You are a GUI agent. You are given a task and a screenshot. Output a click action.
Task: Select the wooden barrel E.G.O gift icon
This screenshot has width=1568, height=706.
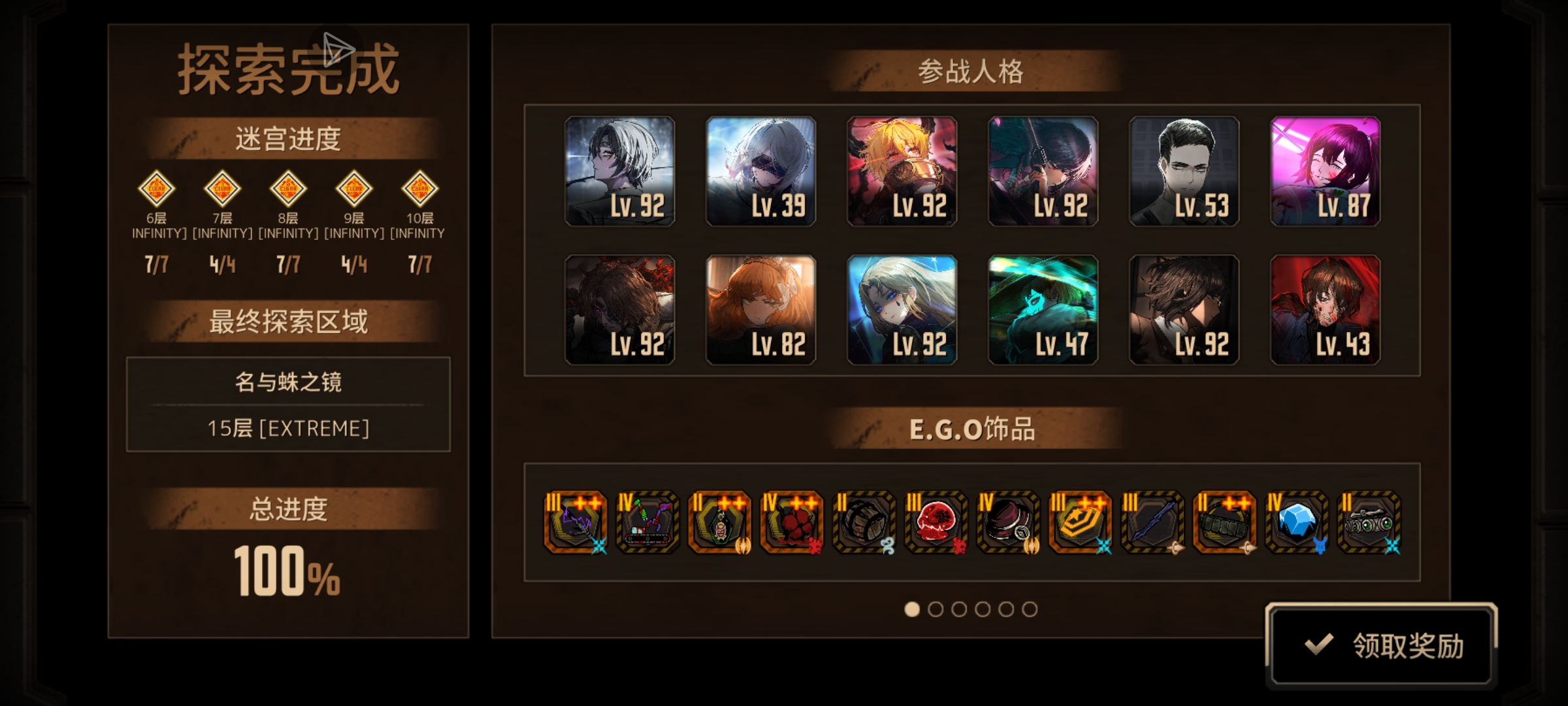tap(864, 522)
